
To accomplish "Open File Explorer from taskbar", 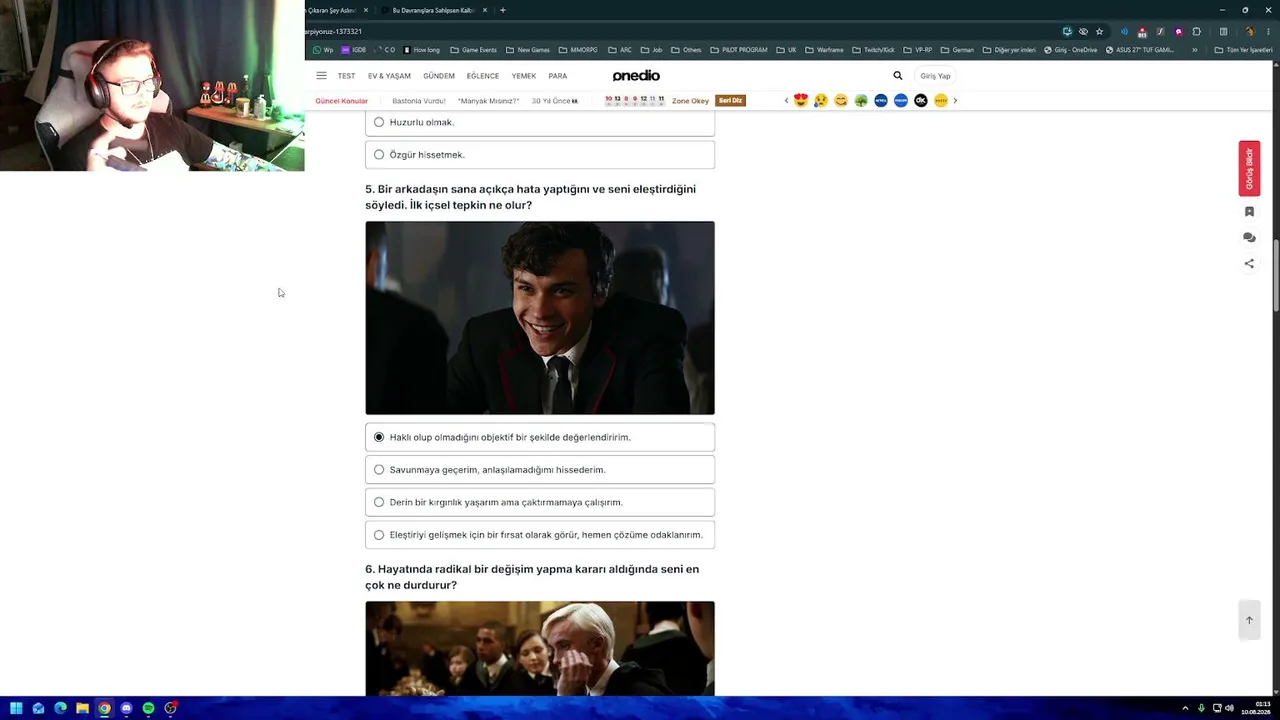I will click(x=82, y=708).
